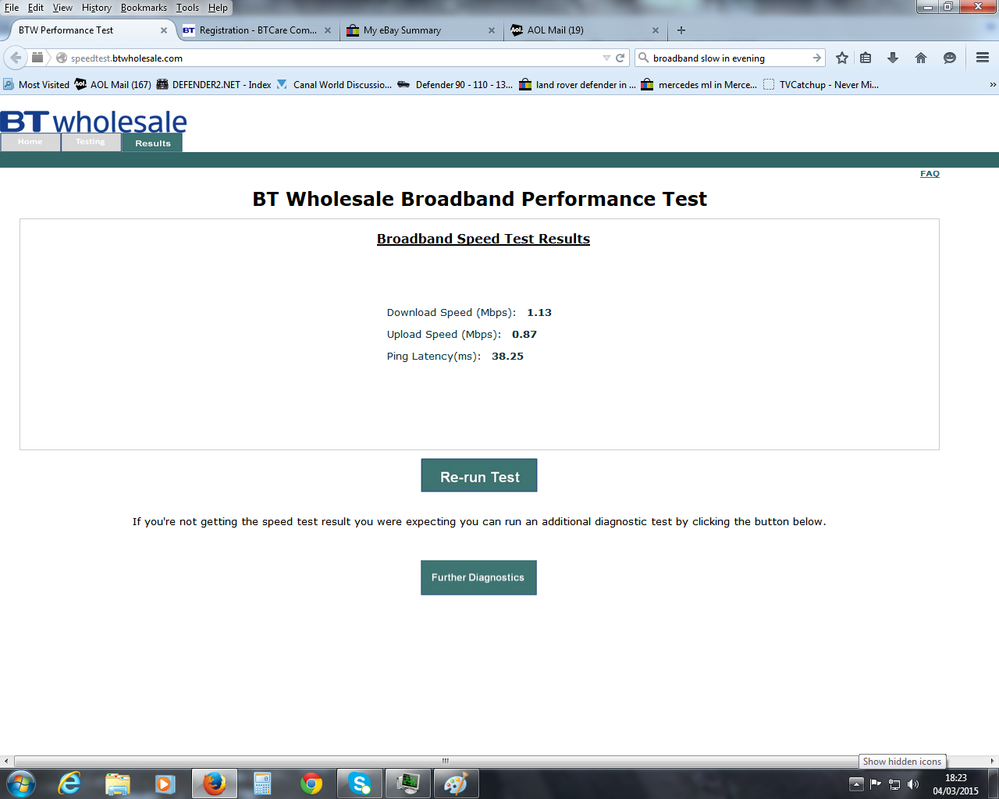This screenshot has height=799, width=999.
Task: Open the FAQ link
Action: (x=930, y=174)
